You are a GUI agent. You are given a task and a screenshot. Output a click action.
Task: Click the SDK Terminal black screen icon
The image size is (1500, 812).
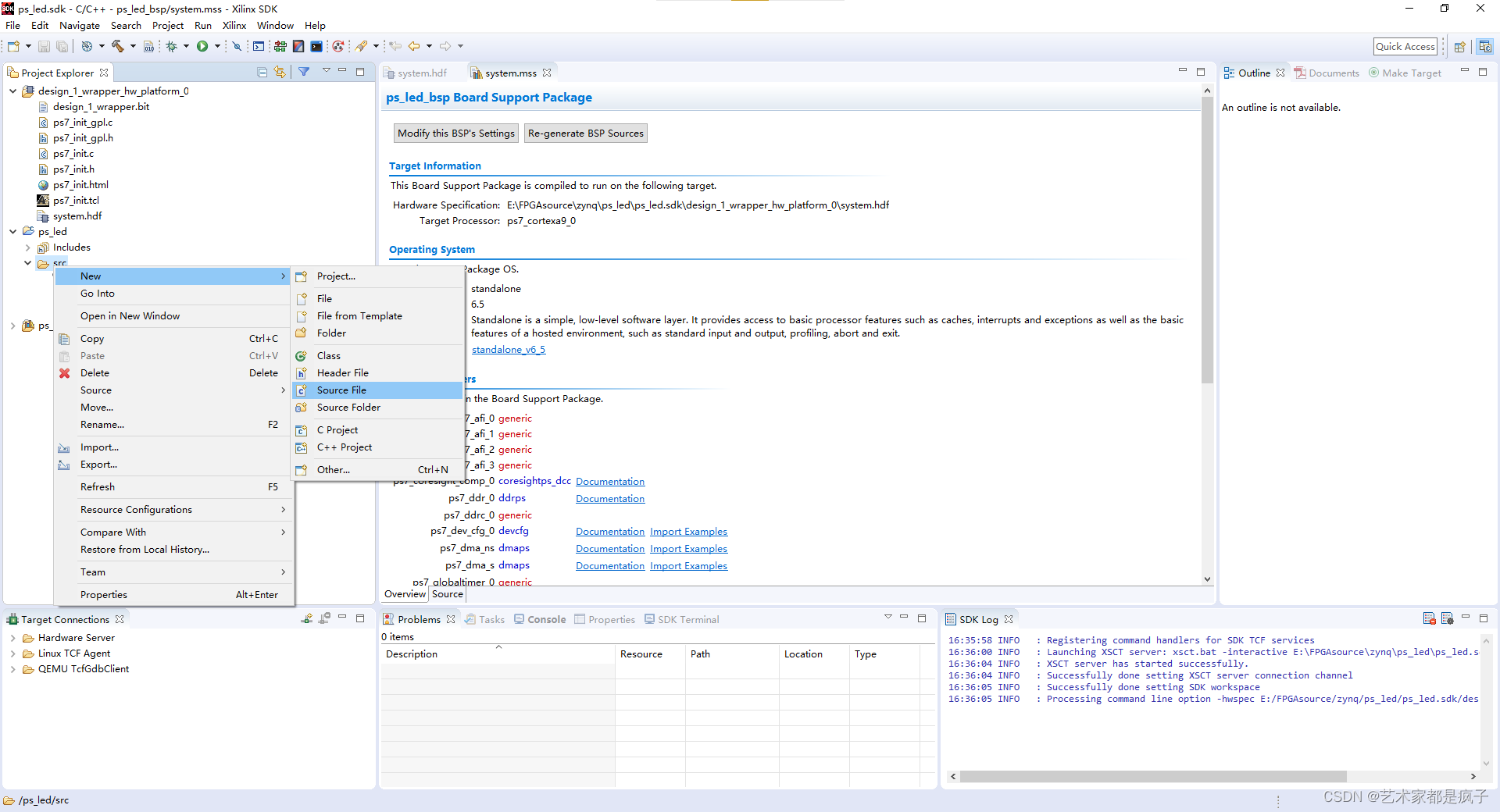(x=316, y=46)
